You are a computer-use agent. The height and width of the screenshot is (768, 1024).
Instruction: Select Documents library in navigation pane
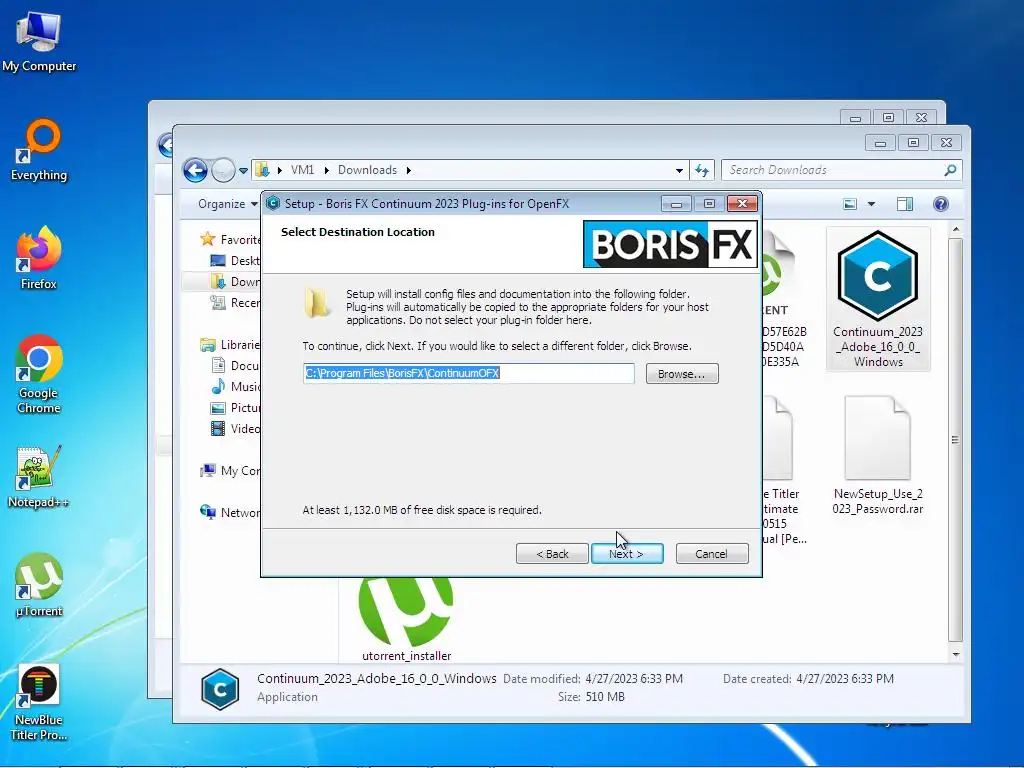[235, 365]
